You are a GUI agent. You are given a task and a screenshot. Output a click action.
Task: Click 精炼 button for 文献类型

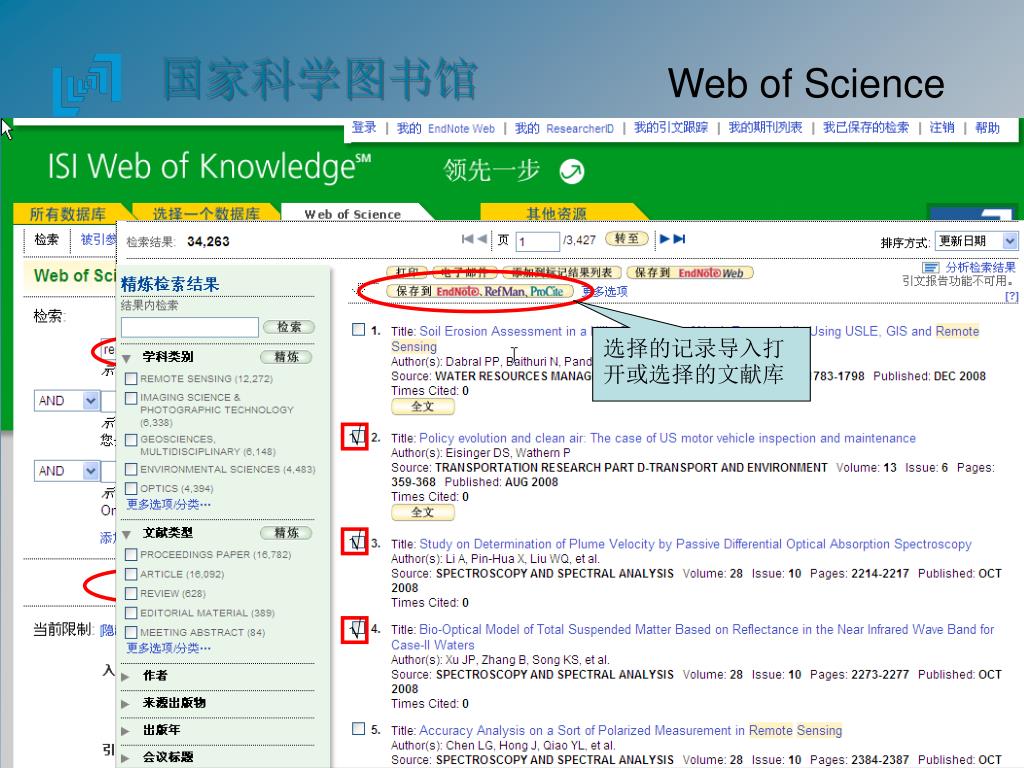pyautogui.click(x=286, y=533)
